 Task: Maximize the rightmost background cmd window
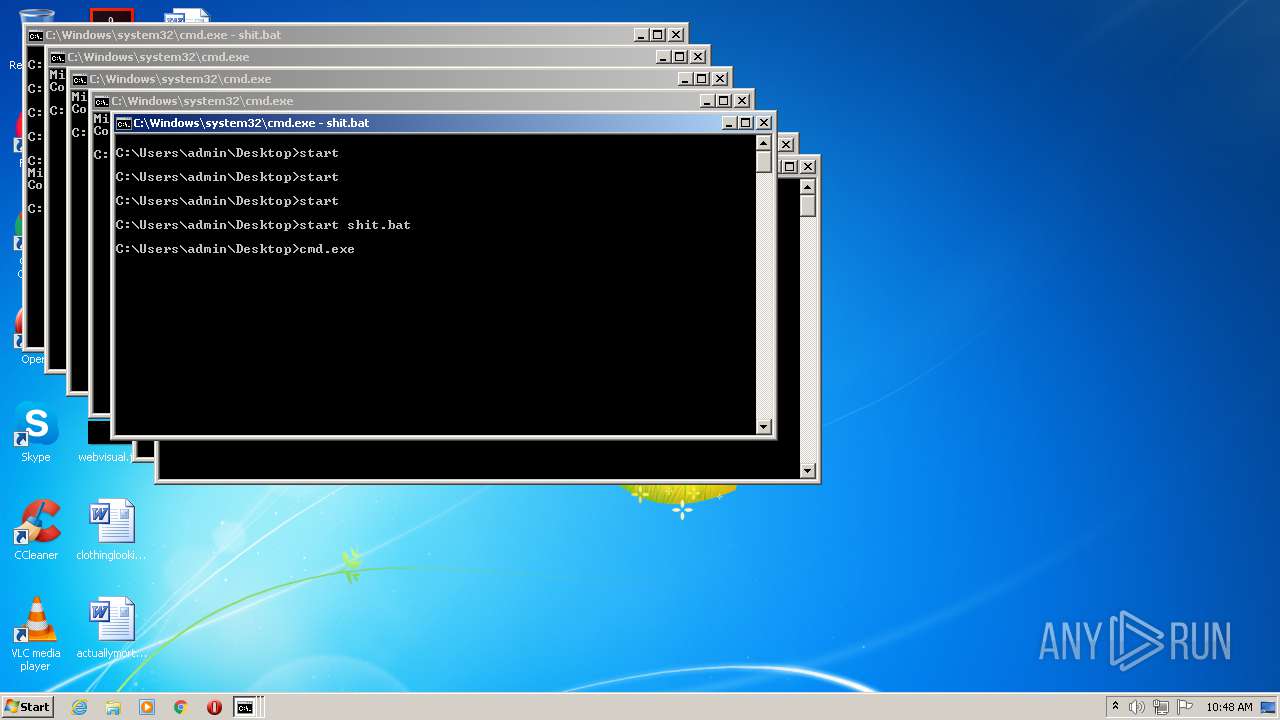790,167
